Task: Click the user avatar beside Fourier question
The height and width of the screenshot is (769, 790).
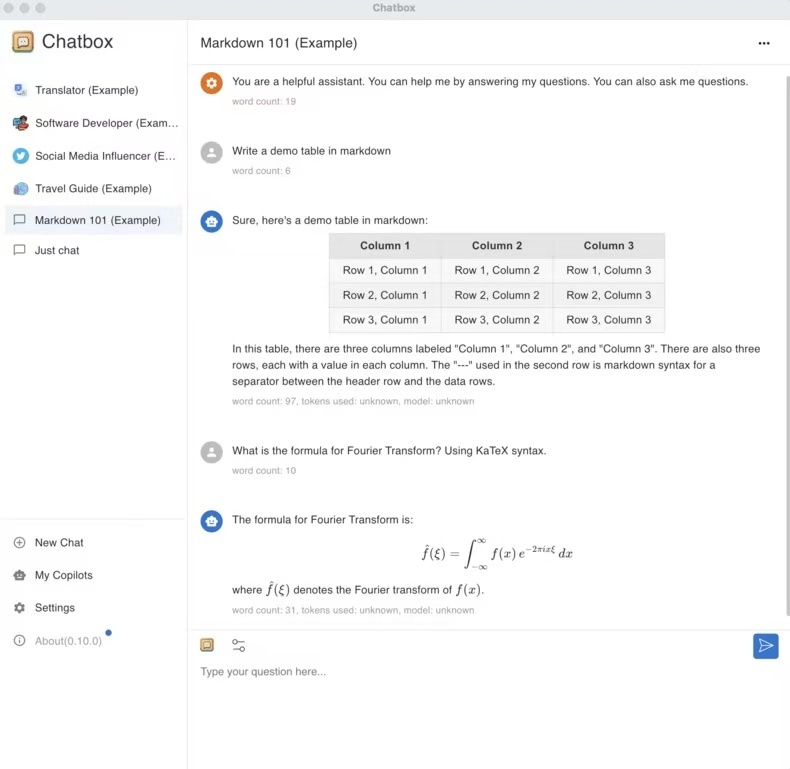Action: (x=212, y=452)
